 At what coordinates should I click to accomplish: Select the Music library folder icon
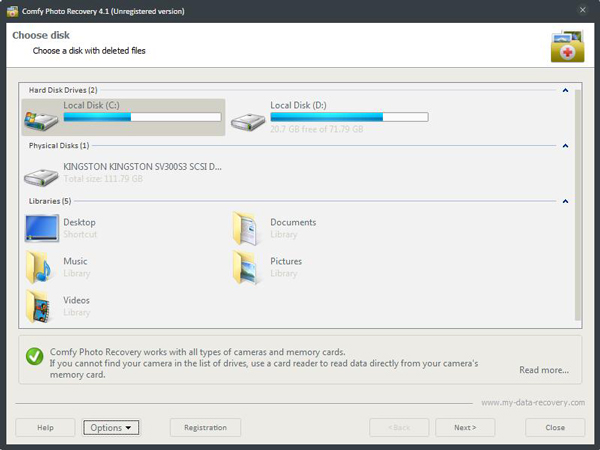39,267
